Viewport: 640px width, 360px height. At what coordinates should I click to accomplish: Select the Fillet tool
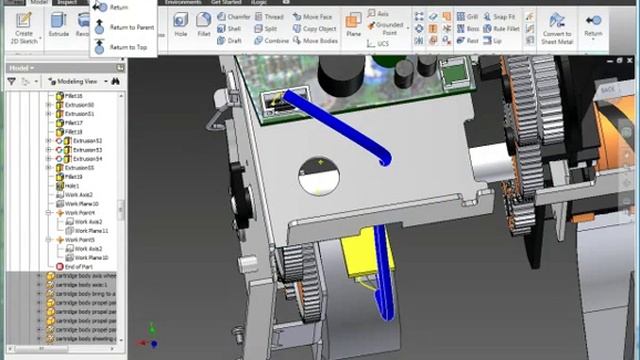204,25
